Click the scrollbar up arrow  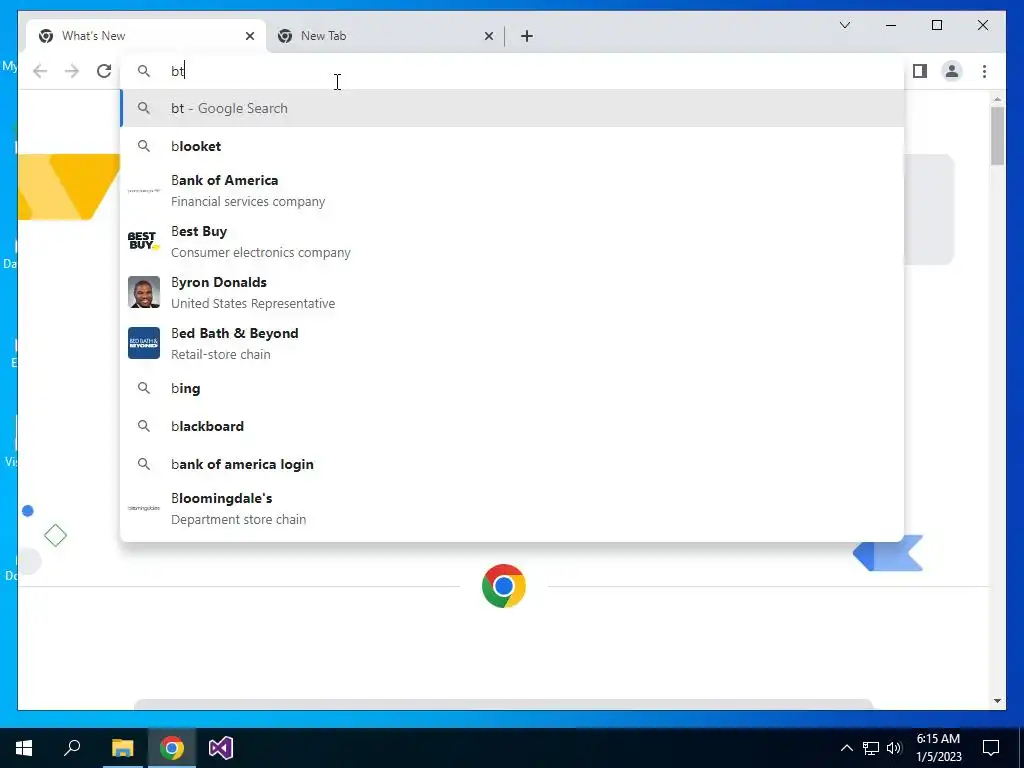click(997, 99)
